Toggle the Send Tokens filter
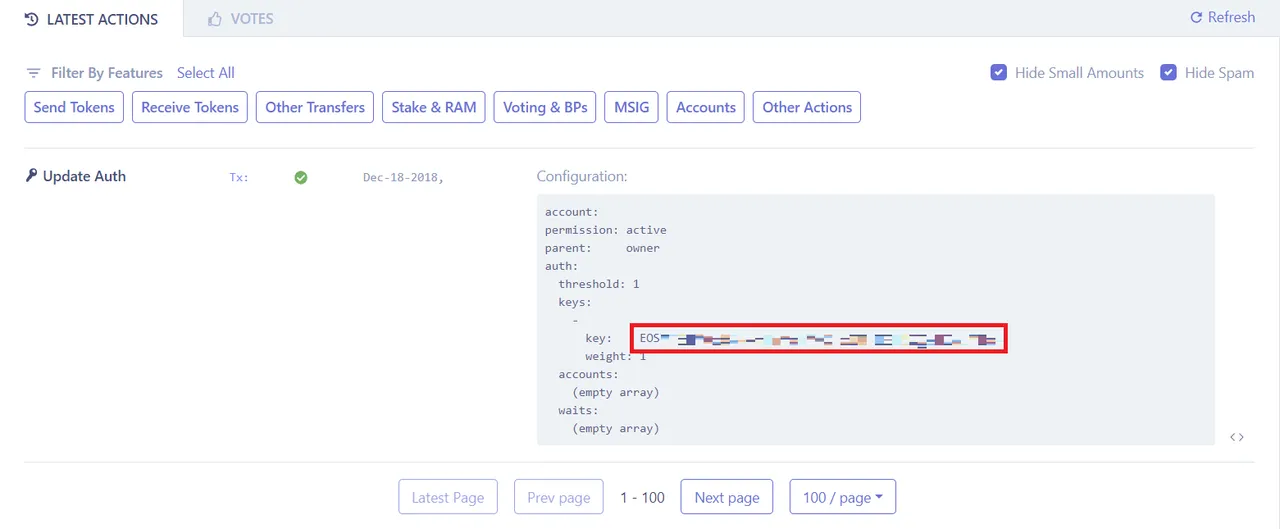1280x529 pixels. [74, 107]
